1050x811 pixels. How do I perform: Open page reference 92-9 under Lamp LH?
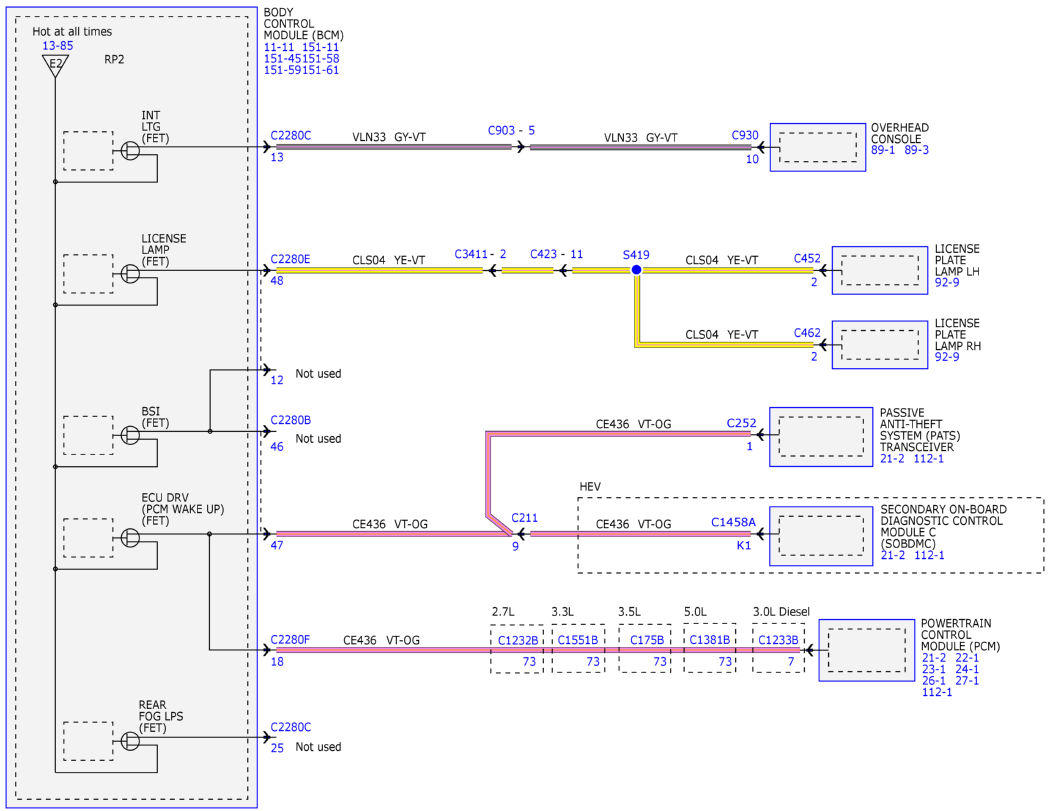coord(947,283)
